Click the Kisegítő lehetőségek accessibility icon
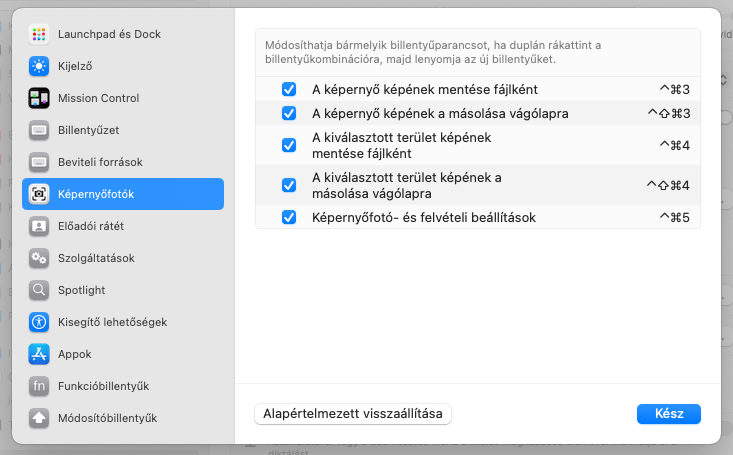 click(x=39, y=322)
